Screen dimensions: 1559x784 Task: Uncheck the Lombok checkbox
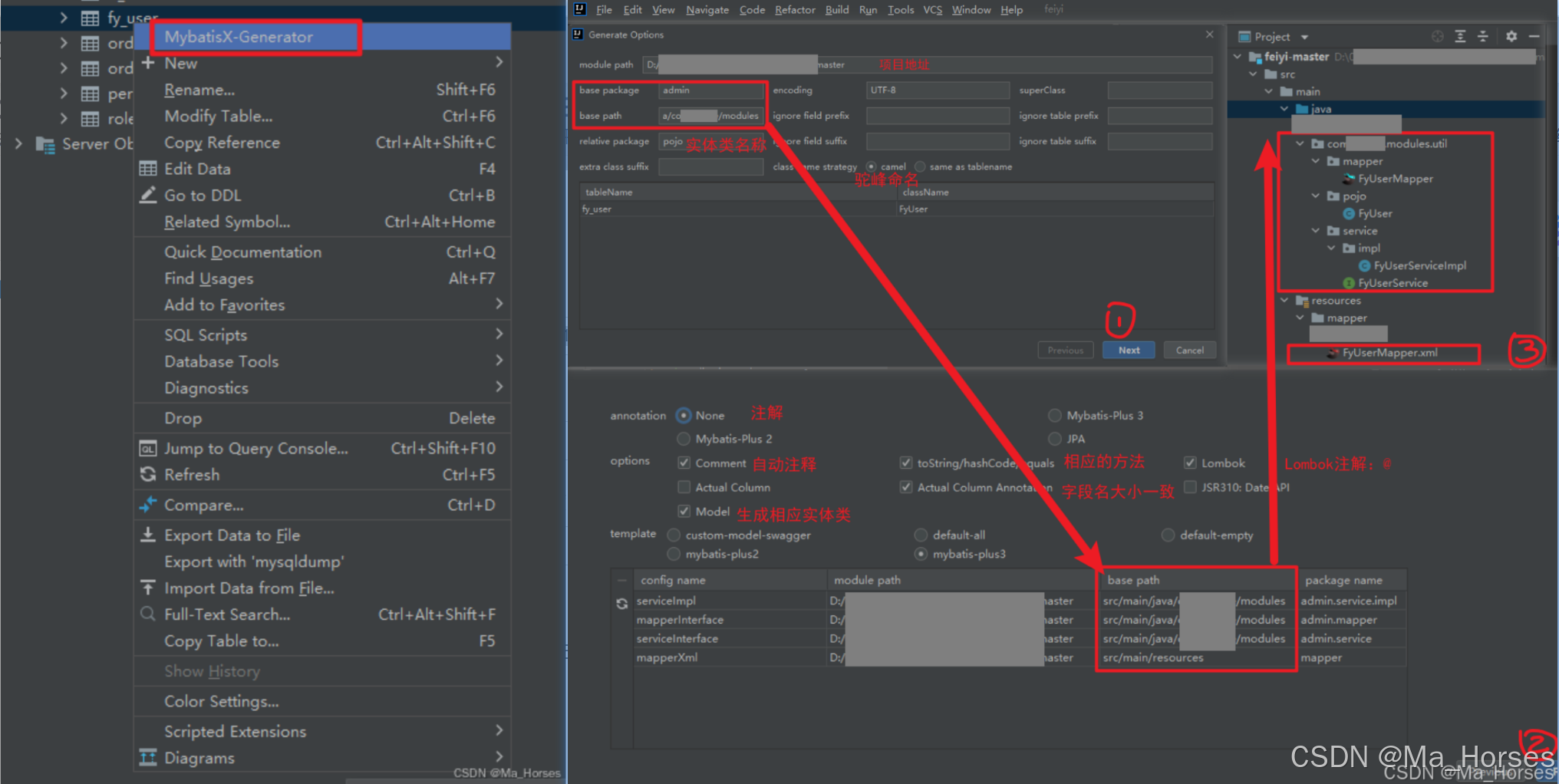[x=1190, y=463]
